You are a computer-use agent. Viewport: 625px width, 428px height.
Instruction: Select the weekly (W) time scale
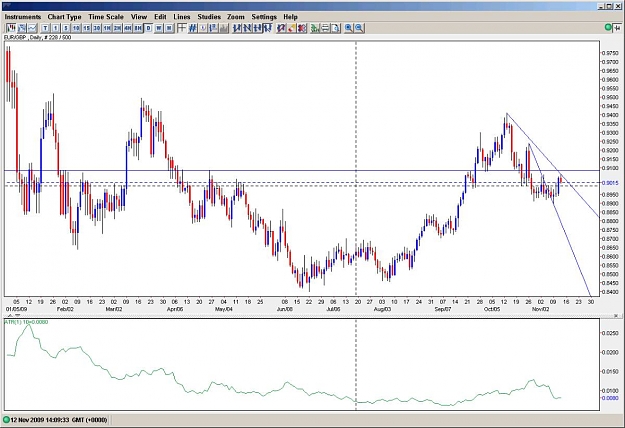coord(159,28)
